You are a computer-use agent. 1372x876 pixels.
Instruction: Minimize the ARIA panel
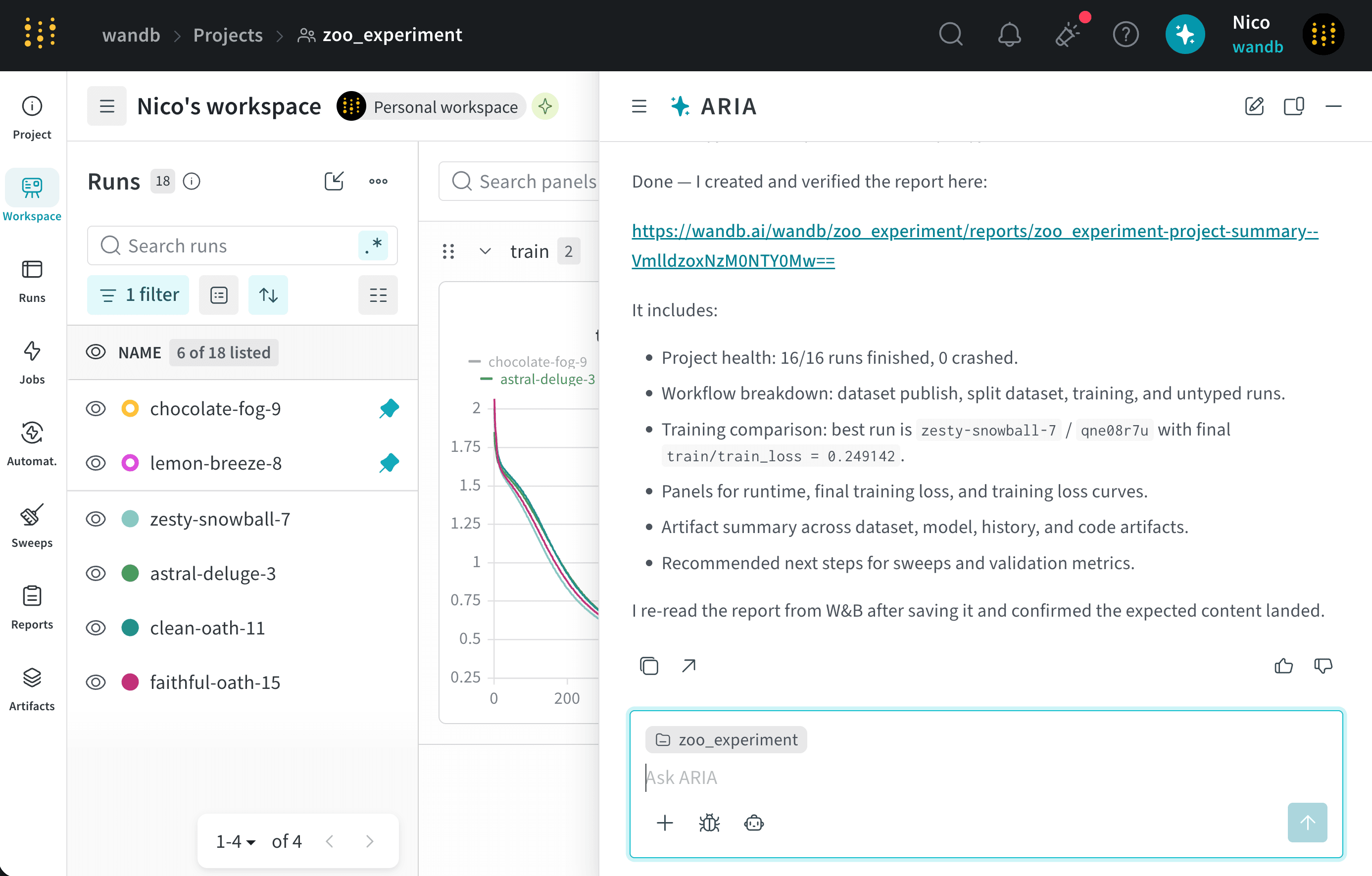[x=1333, y=106]
